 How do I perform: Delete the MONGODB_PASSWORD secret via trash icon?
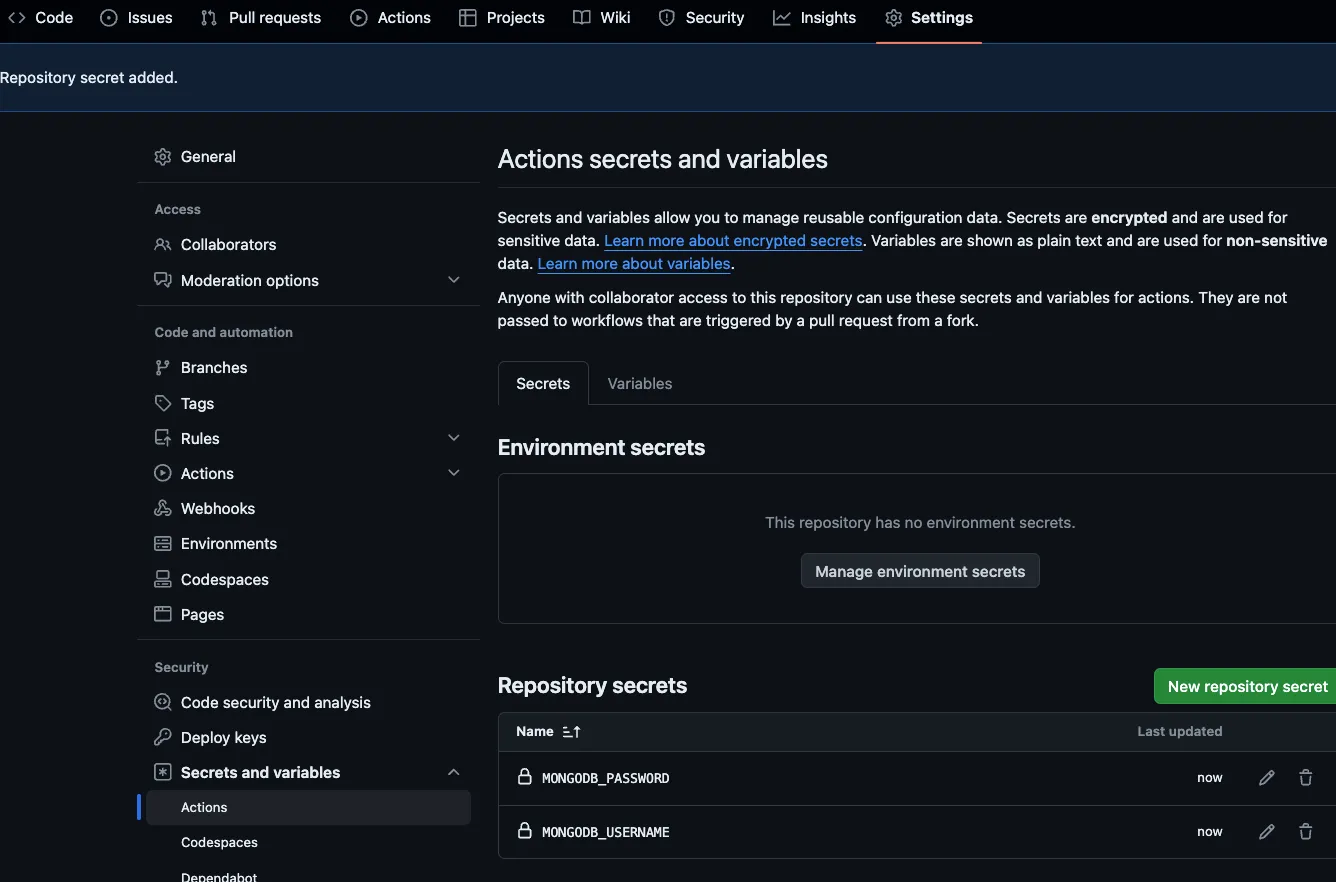pos(1306,778)
